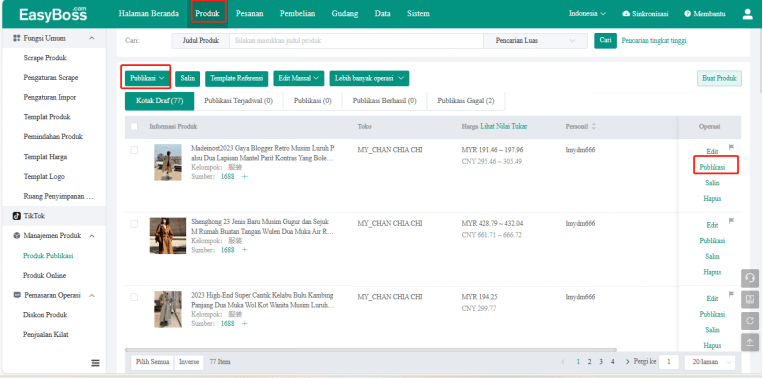Image resolution: width=763 pixels, height=378 pixels.
Task: Switch to the Publikasi Terjadwal (0) tab
Action: [x=238, y=101]
